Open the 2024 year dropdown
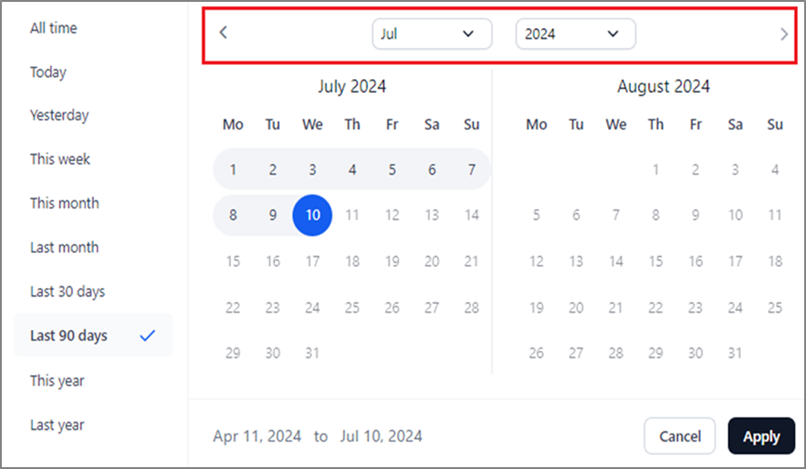Image resolution: width=806 pixels, height=469 pixels. point(576,34)
